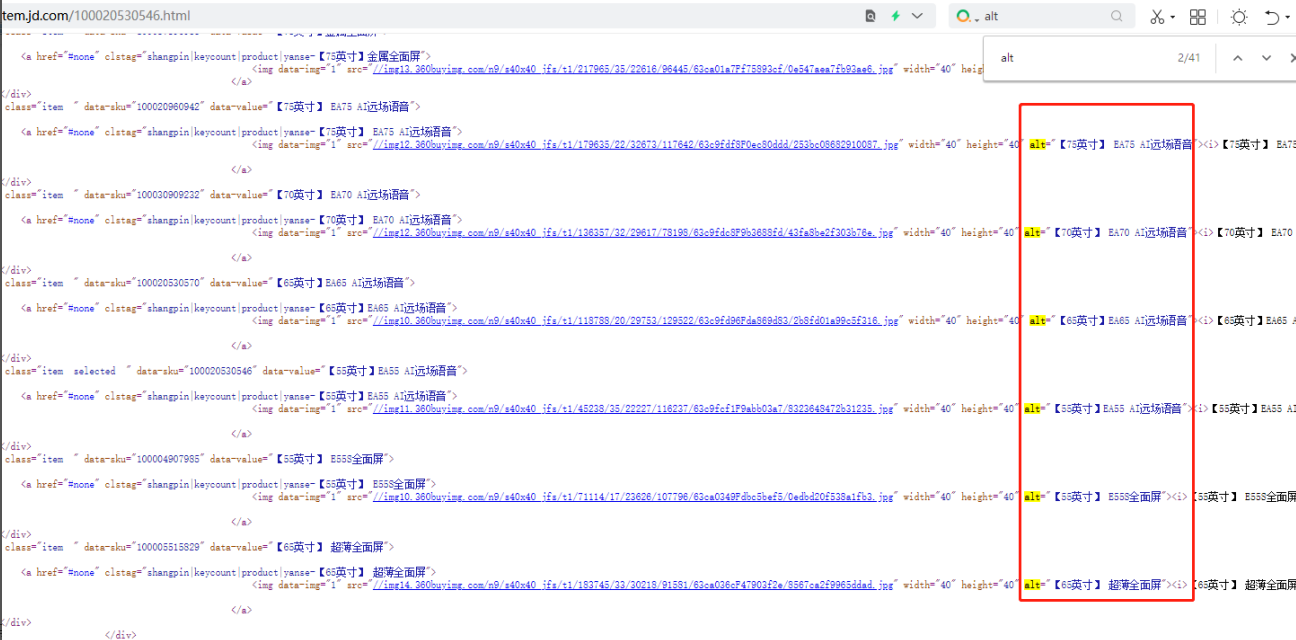Viewport: 1296px width, 640px height.
Task: Click the find bar input containing "alt"
Action: pyautogui.click(x=1080, y=58)
